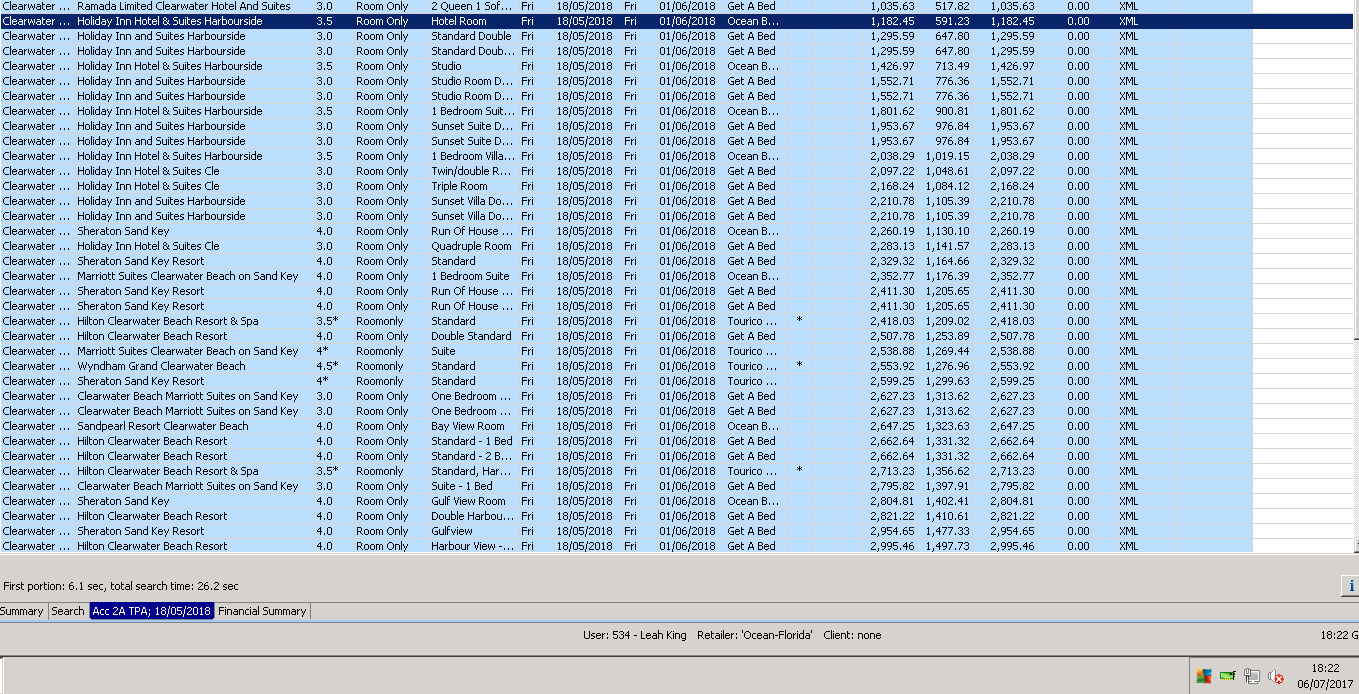Click the price 2,713.23 cell

(x=892, y=471)
